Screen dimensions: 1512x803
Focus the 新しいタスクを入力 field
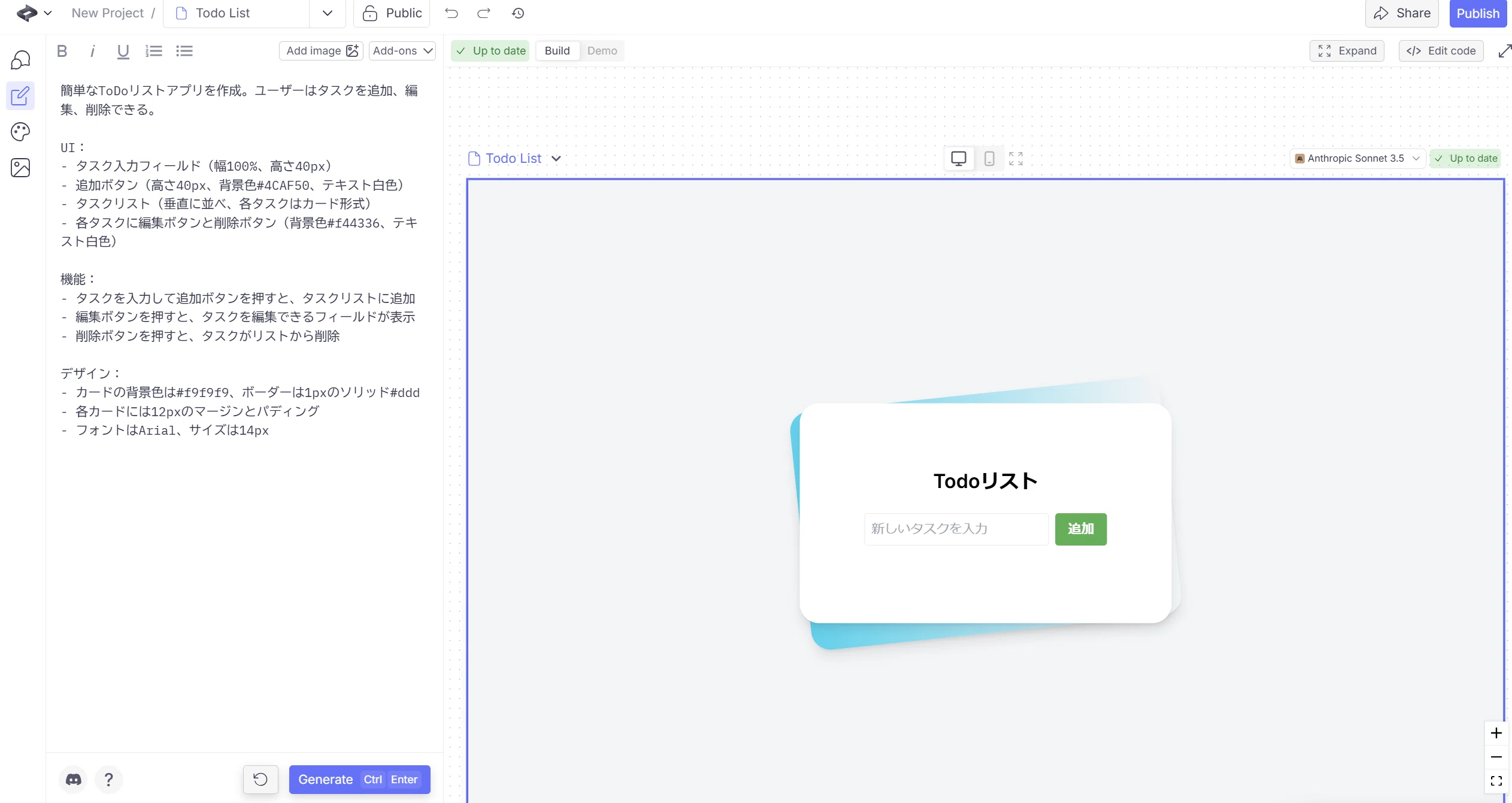[x=956, y=529]
